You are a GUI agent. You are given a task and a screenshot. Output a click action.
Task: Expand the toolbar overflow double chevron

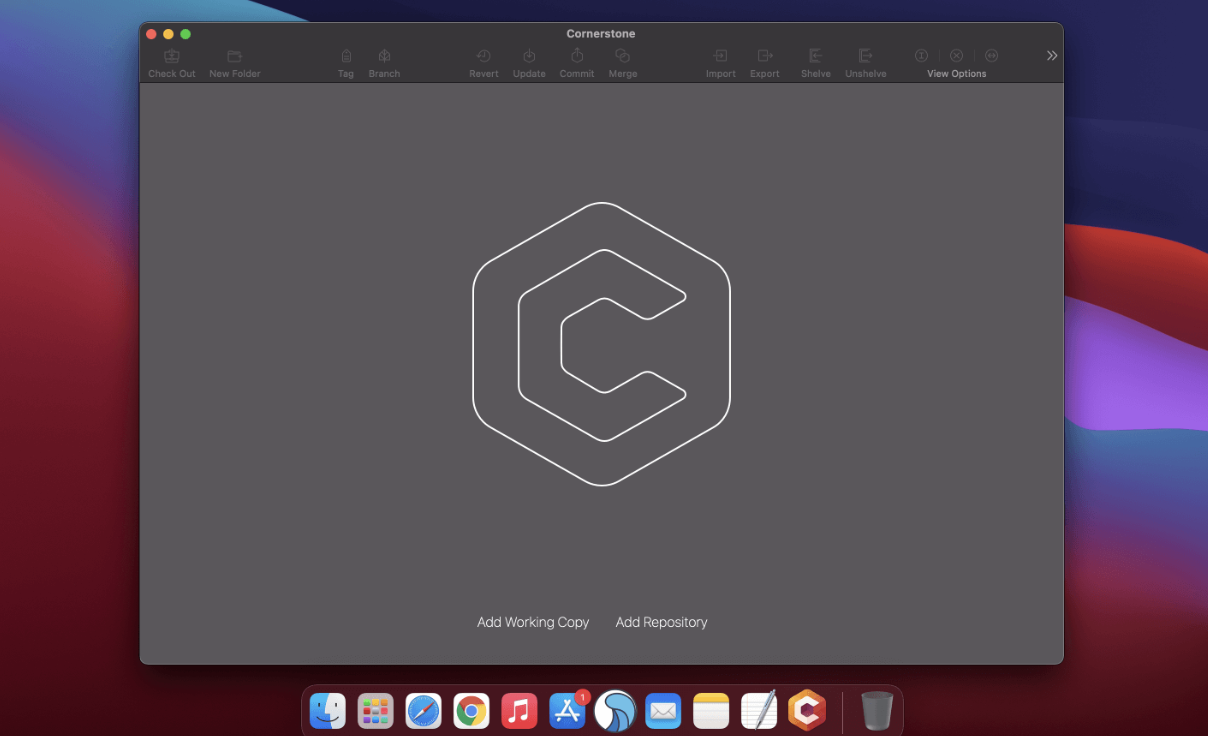(x=1052, y=56)
